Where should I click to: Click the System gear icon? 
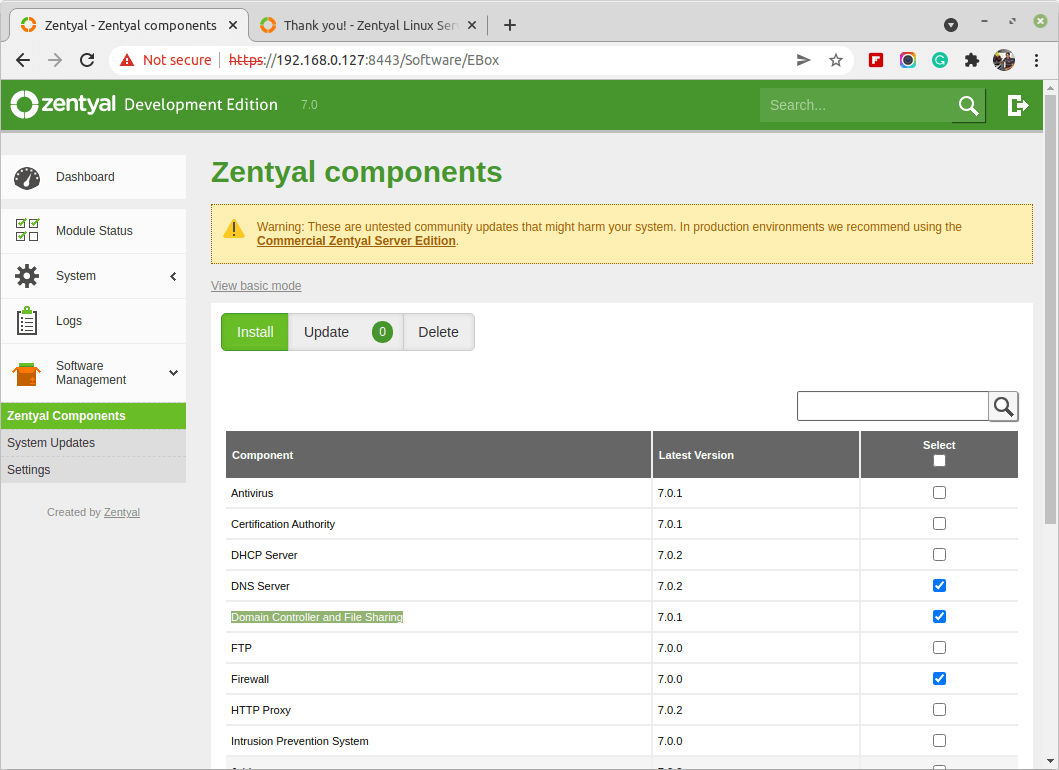pyautogui.click(x=27, y=276)
